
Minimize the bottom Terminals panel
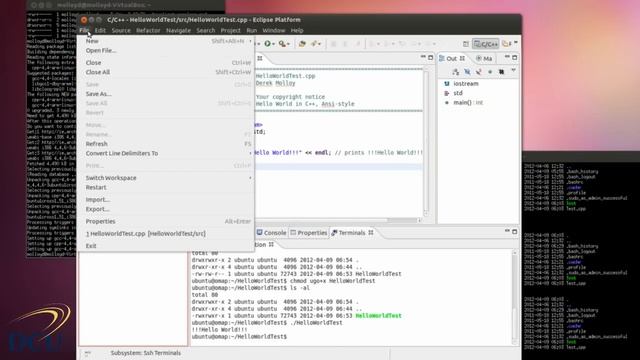click(507, 231)
